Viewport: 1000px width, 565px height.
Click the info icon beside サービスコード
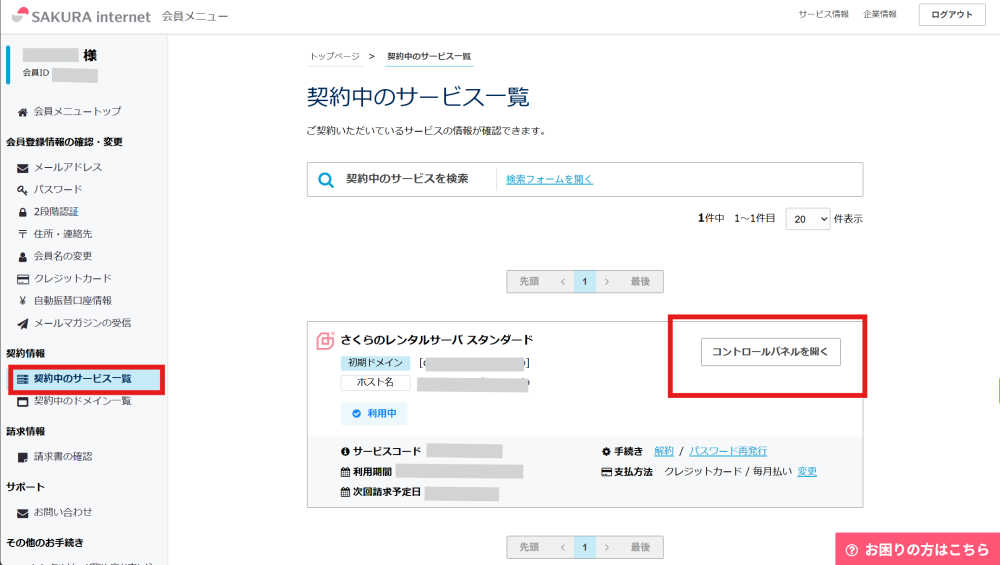345,451
